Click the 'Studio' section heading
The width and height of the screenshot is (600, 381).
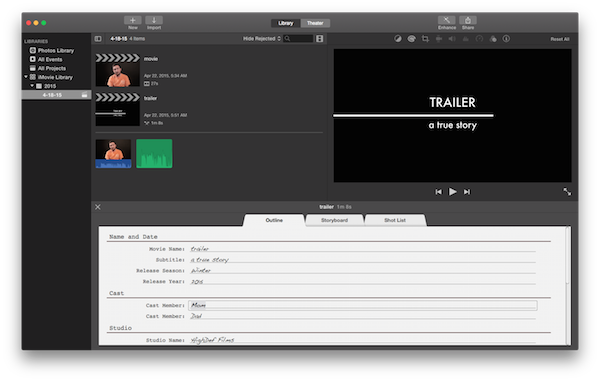point(121,328)
